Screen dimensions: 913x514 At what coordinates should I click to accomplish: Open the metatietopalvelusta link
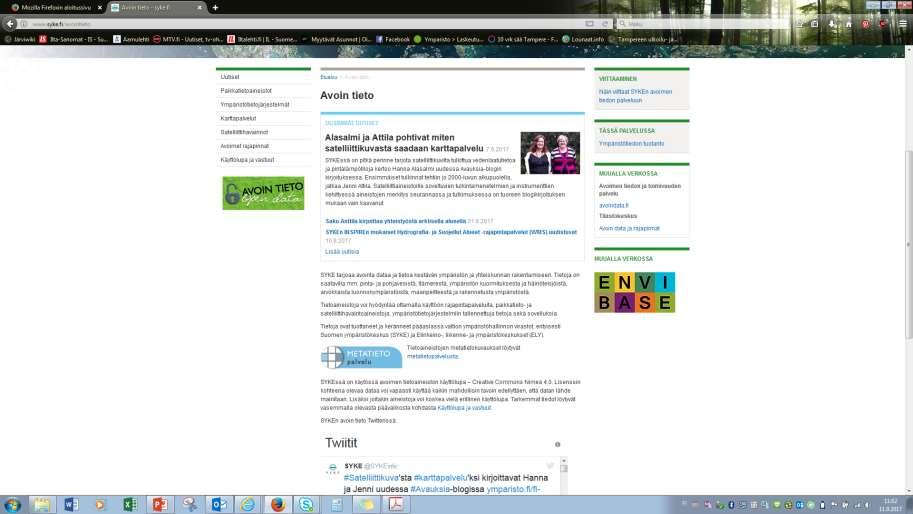[433, 356]
